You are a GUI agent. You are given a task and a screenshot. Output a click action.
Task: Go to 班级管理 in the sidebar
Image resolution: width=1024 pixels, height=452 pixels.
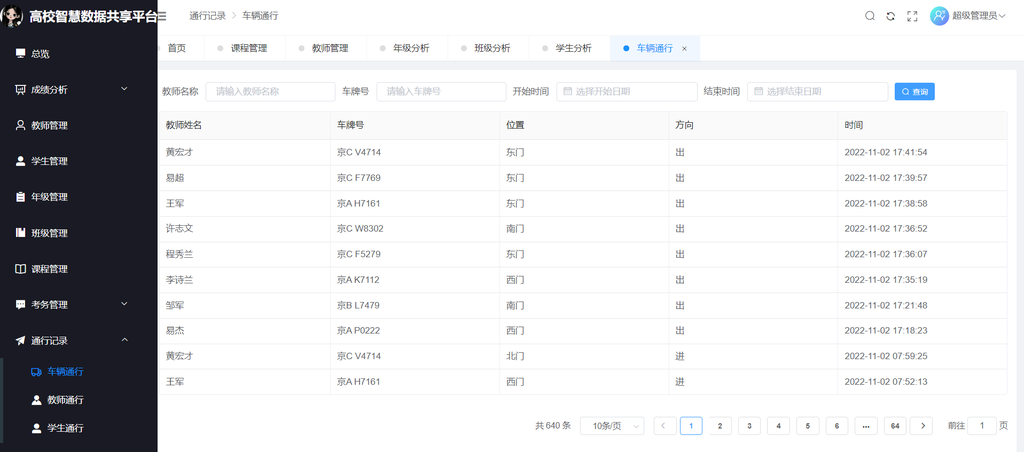(x=49, y=233)
